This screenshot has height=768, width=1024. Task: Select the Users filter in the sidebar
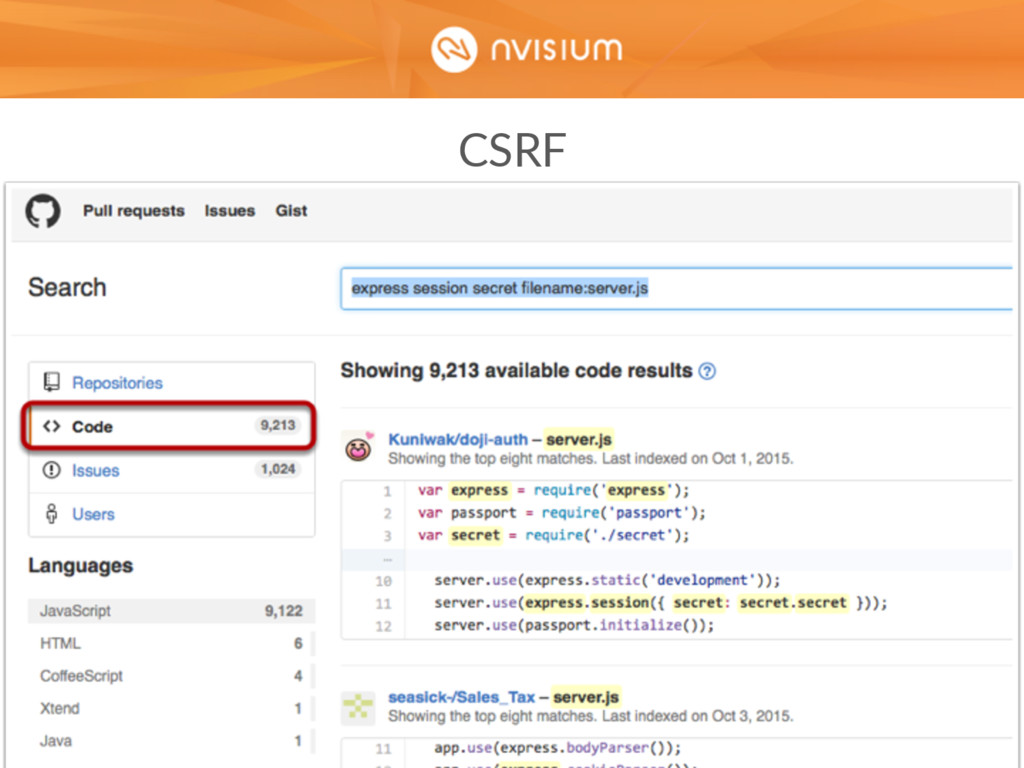tap(172, 515)
